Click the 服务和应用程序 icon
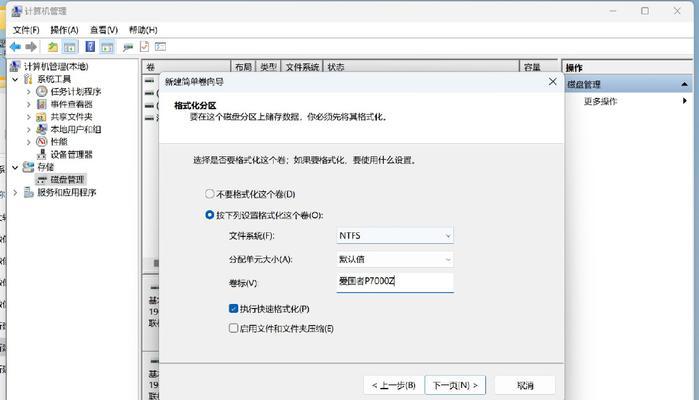This screenshot has width=699, height=400. [29, 192]
